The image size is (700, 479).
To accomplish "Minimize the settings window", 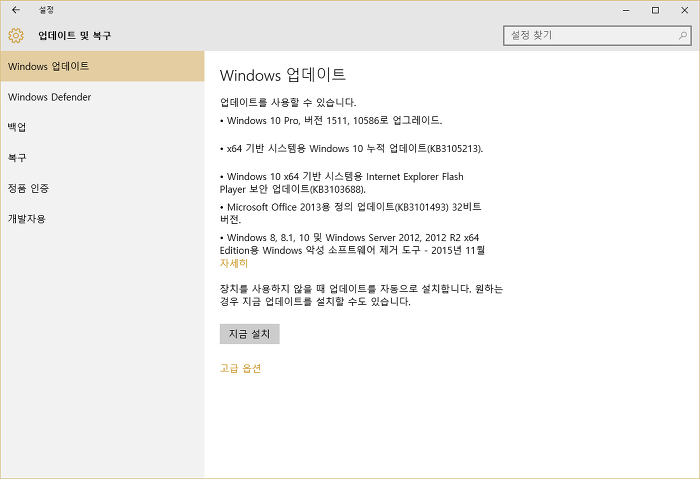I will tap(626, 10).
